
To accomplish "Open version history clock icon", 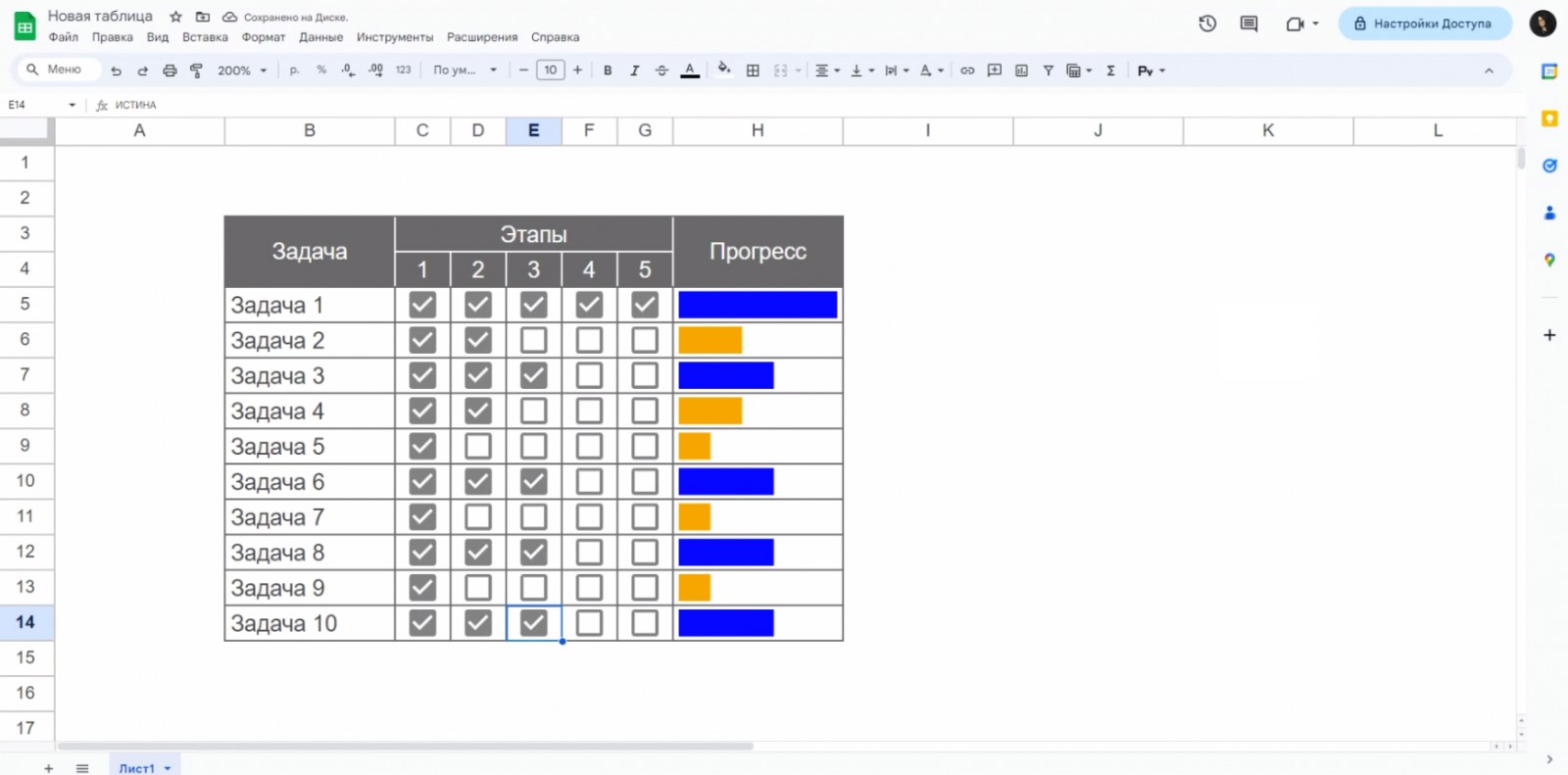I will [x=1207, y=24].
